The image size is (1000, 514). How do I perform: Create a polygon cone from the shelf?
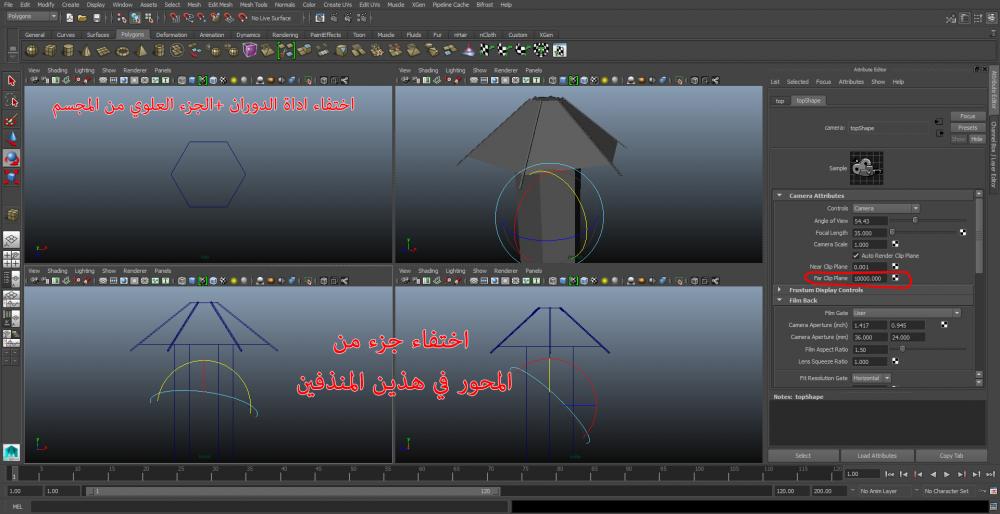pos(86,50)
